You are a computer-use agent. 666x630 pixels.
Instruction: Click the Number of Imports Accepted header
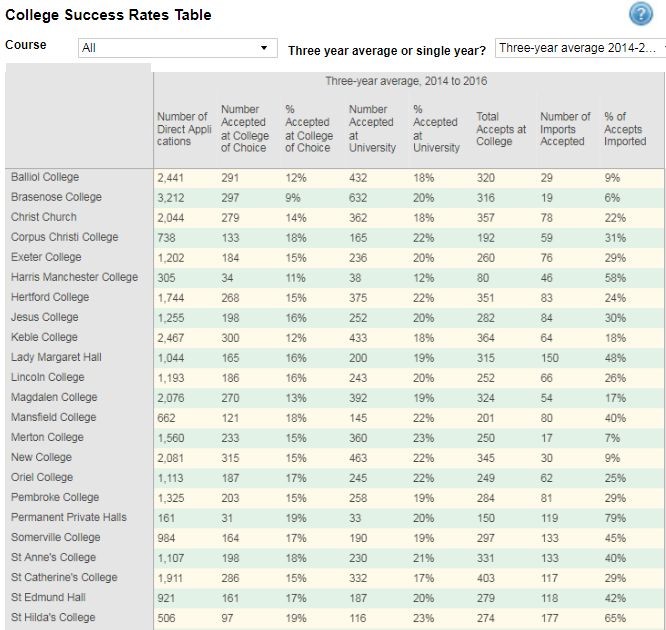565,129
